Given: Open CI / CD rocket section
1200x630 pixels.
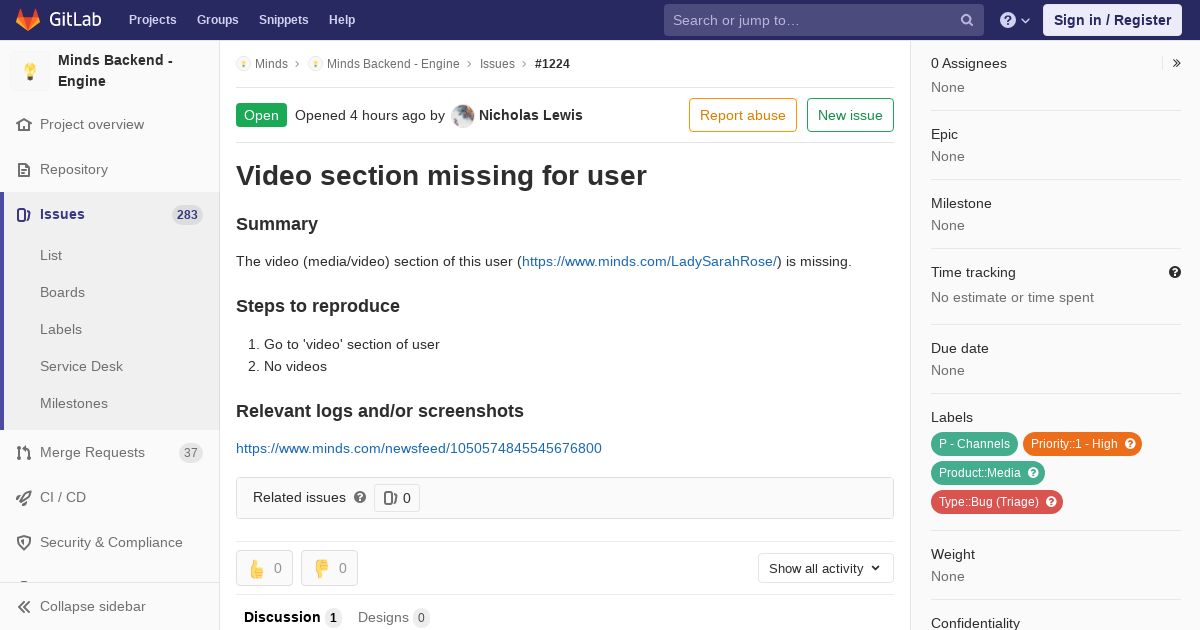Looking at the screenshot, I should coord(62,497).
